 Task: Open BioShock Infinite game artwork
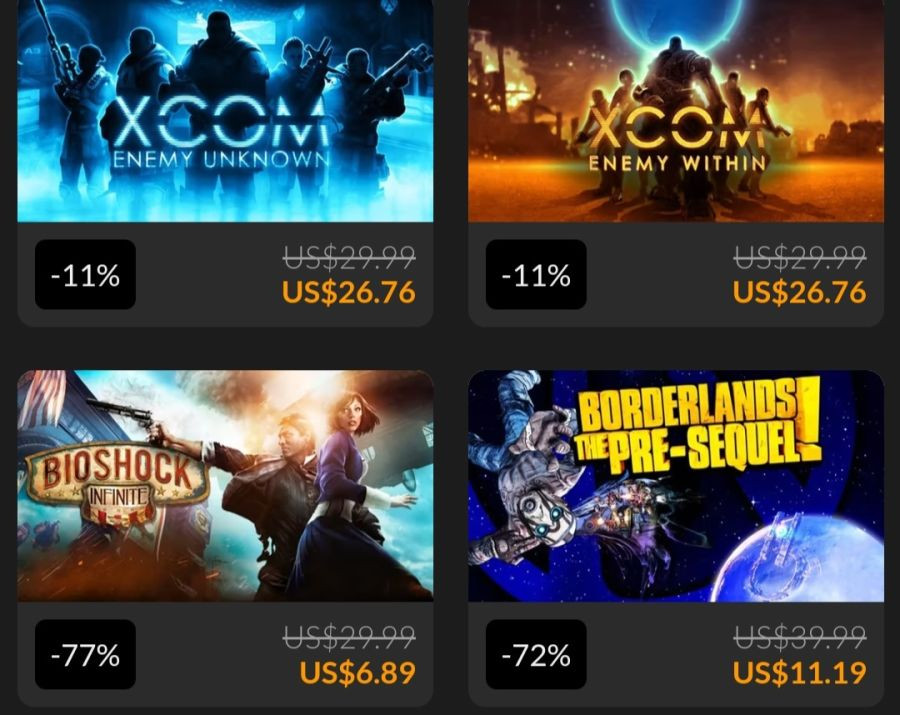coord(225,485)
